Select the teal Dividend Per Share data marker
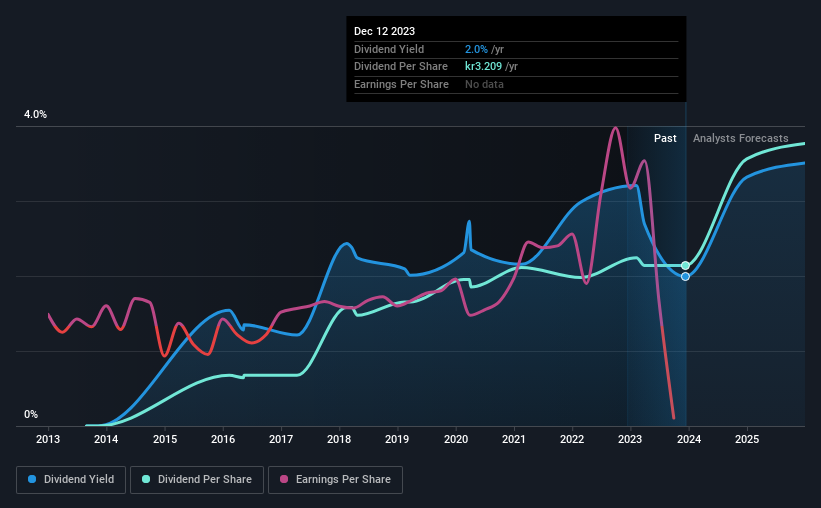821x508 pixels. coord(685,266)
